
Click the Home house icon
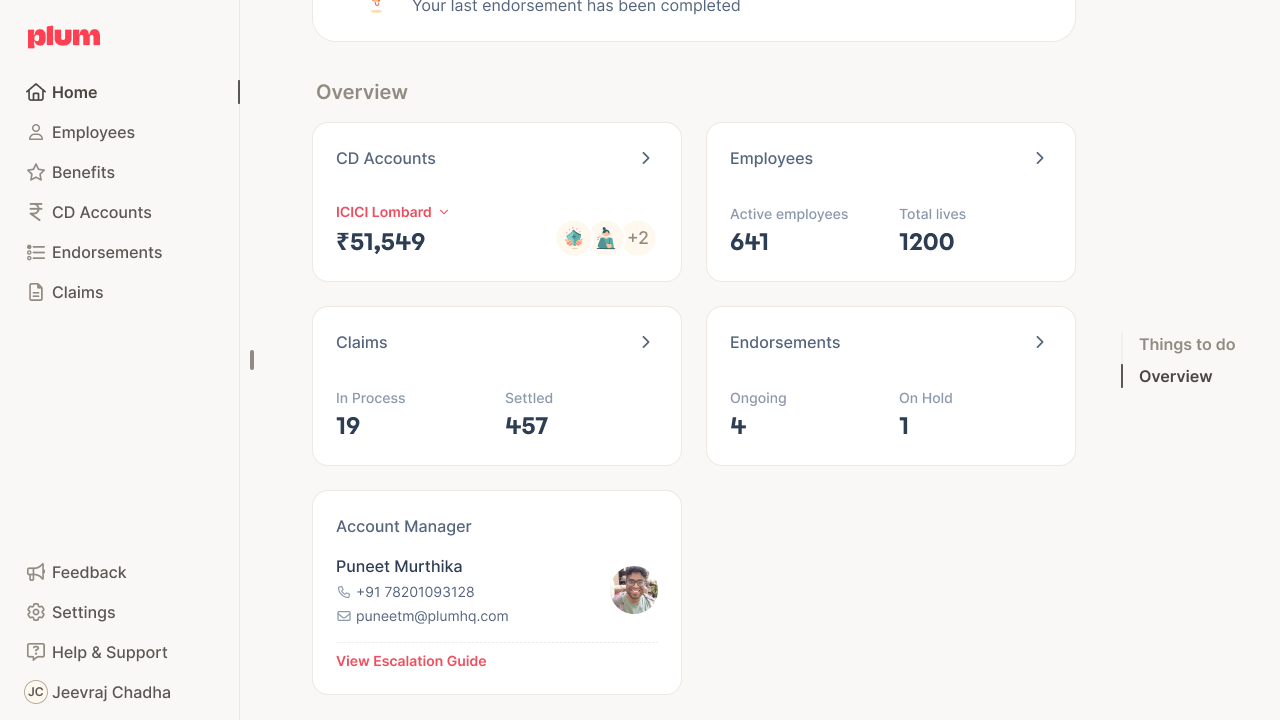point(36,92)
